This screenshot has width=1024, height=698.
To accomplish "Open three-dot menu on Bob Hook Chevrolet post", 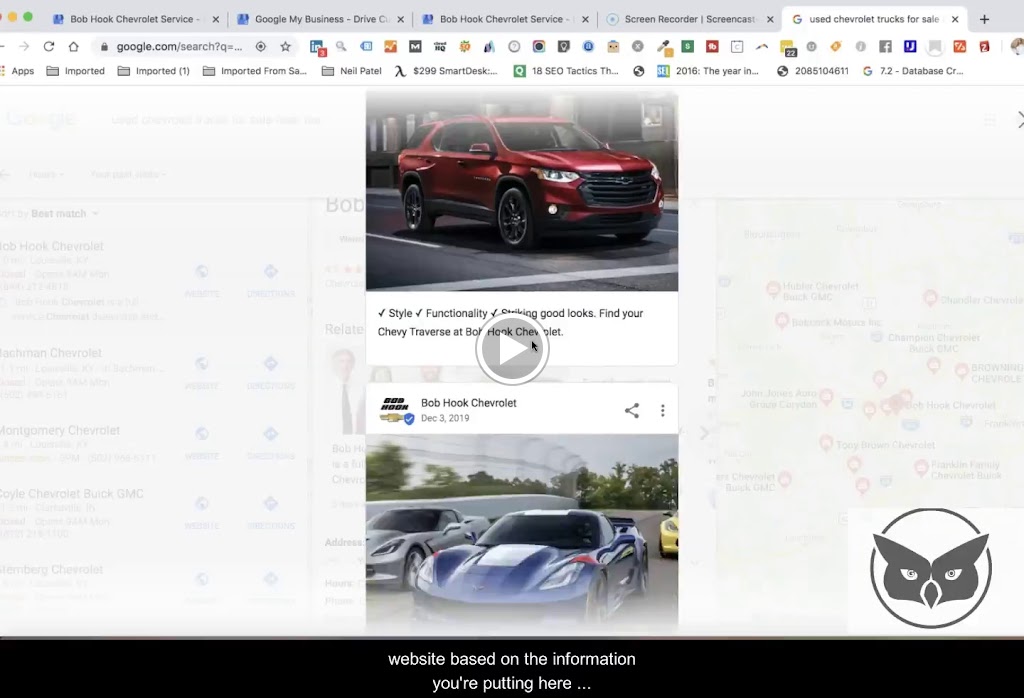I will click(662, 410).
